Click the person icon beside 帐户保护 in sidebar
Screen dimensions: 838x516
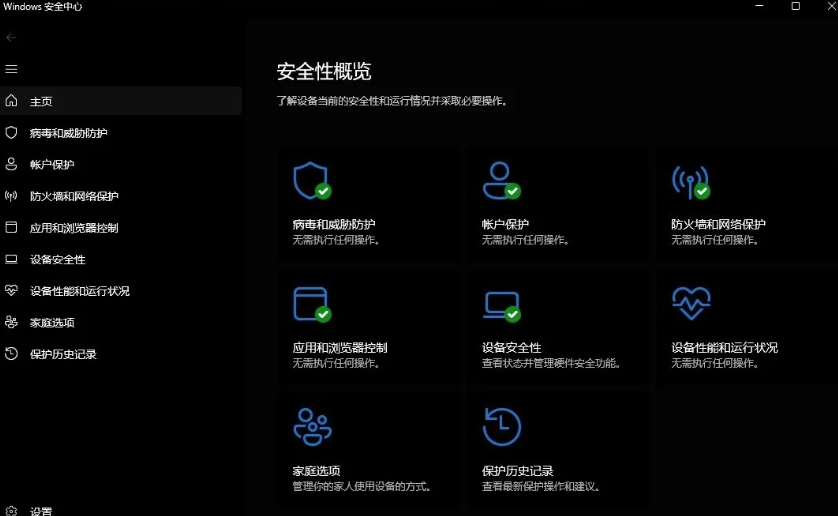click(11, 164)
